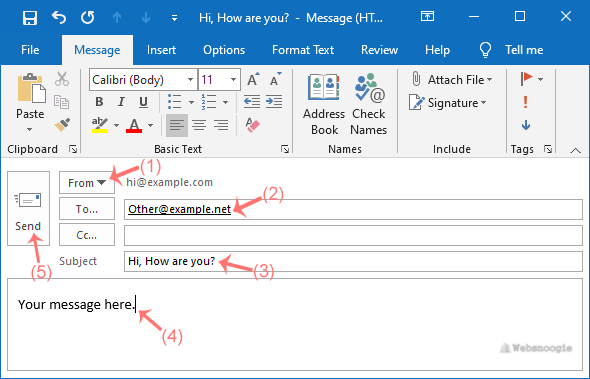Apply yellow text highlight color

coord(100,125)
